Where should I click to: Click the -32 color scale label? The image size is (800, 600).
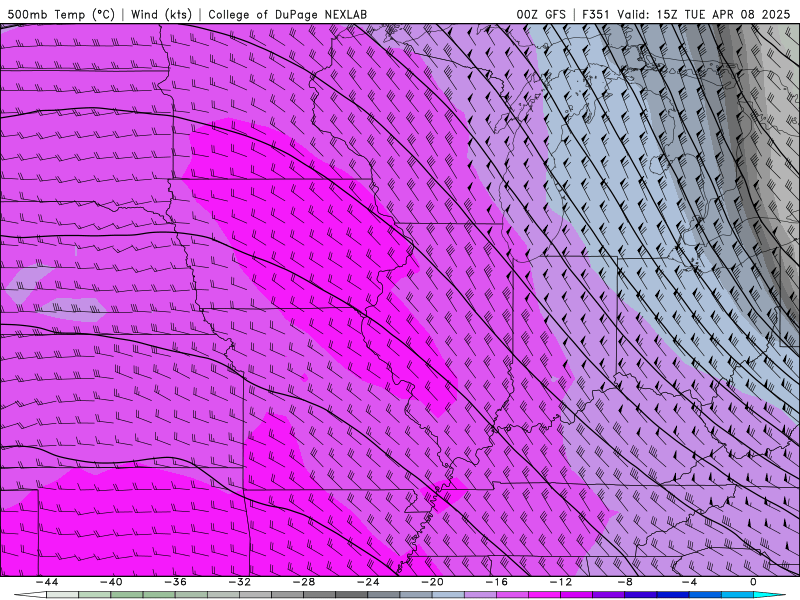tap(240, 582)
